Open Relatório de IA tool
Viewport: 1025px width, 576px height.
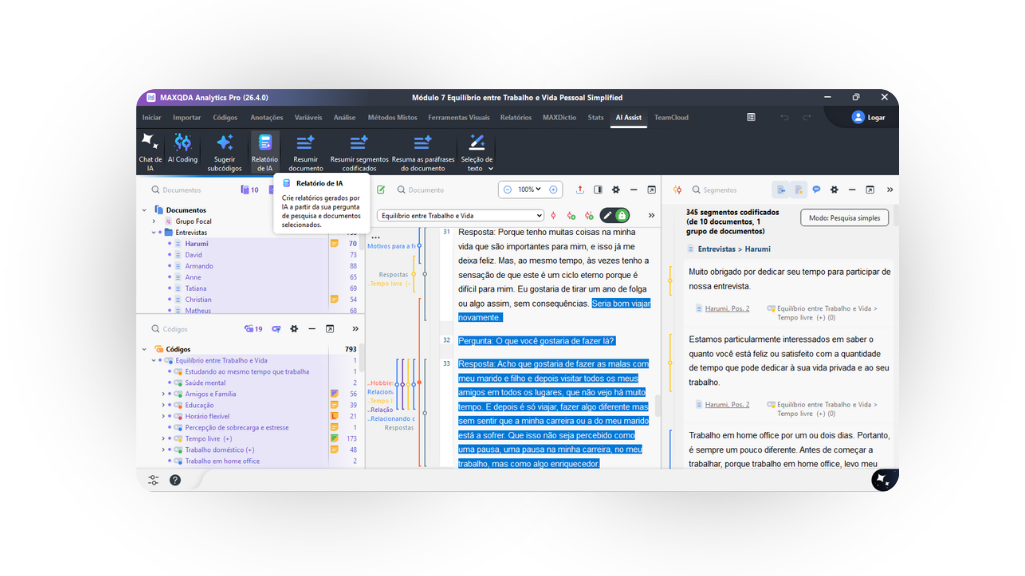(265, 152)
